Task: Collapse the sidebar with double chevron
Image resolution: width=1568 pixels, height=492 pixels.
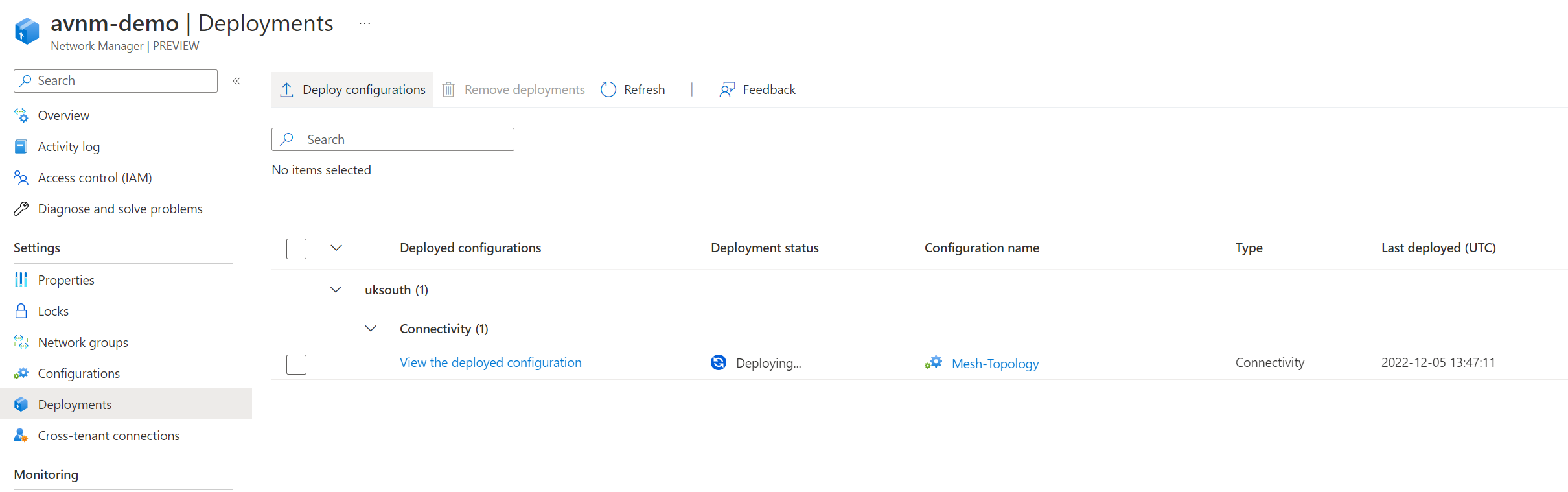Action: [x=236, y=81]
